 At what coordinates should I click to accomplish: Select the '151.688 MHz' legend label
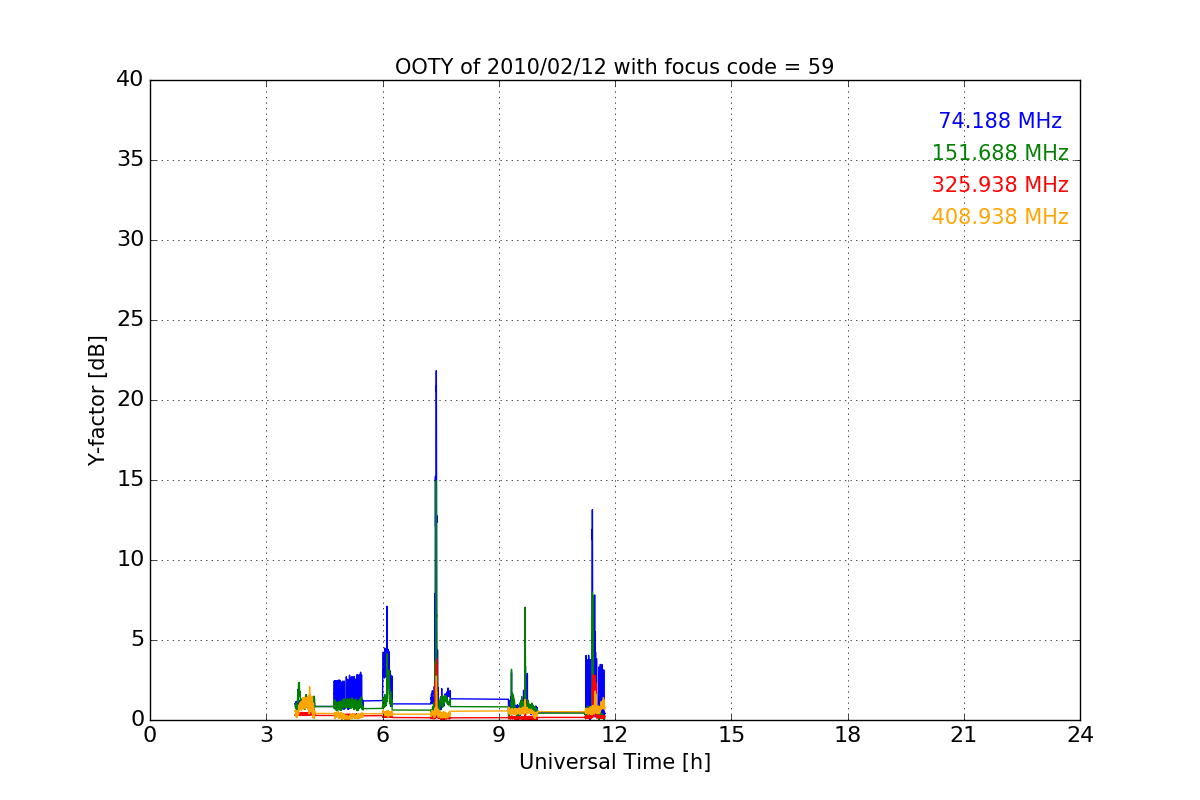coord(1000,153)
